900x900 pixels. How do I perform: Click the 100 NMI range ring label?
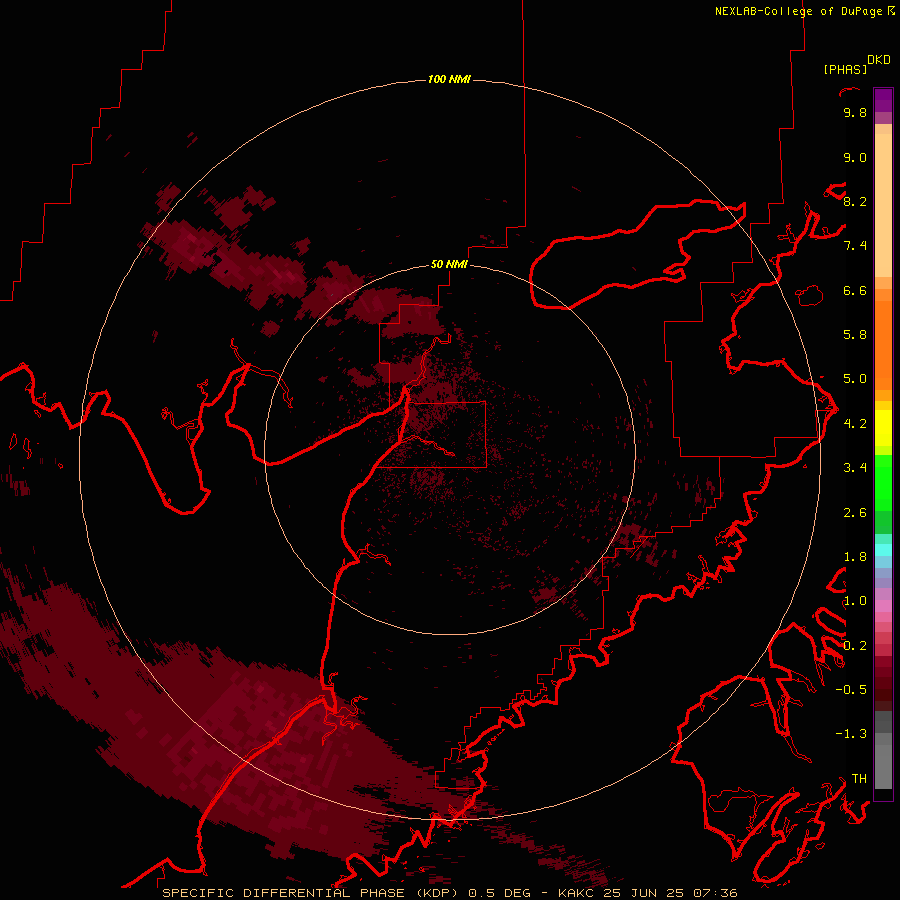tap(449, 79)
